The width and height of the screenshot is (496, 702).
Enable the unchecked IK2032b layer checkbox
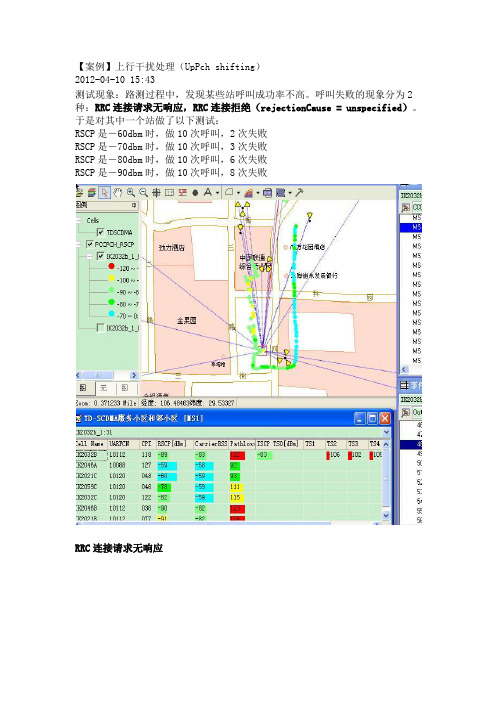click(x=101, y=328)
